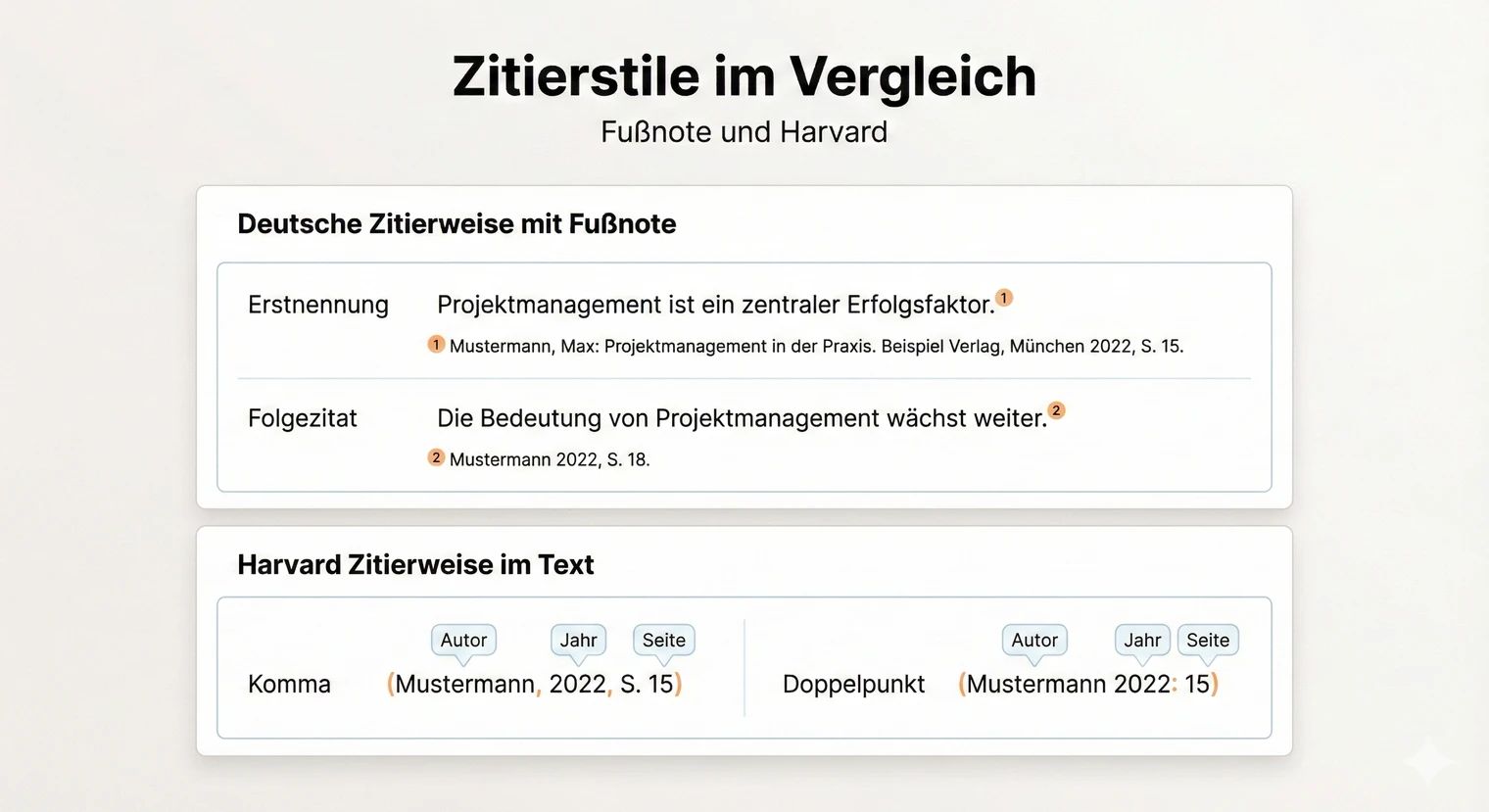Click the Seite tag in the Doppelpunkt example
Screen dimensions: 1489x812
pos(1207,640)
